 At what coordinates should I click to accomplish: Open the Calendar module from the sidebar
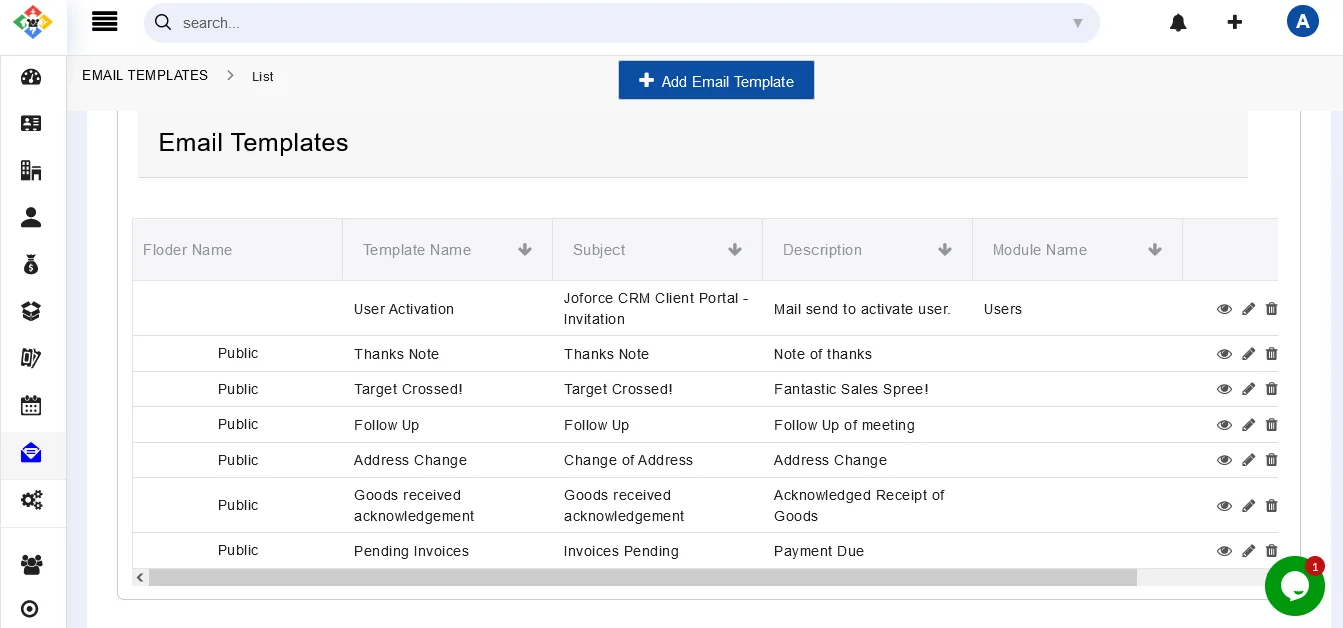click(x=31, y=405)
